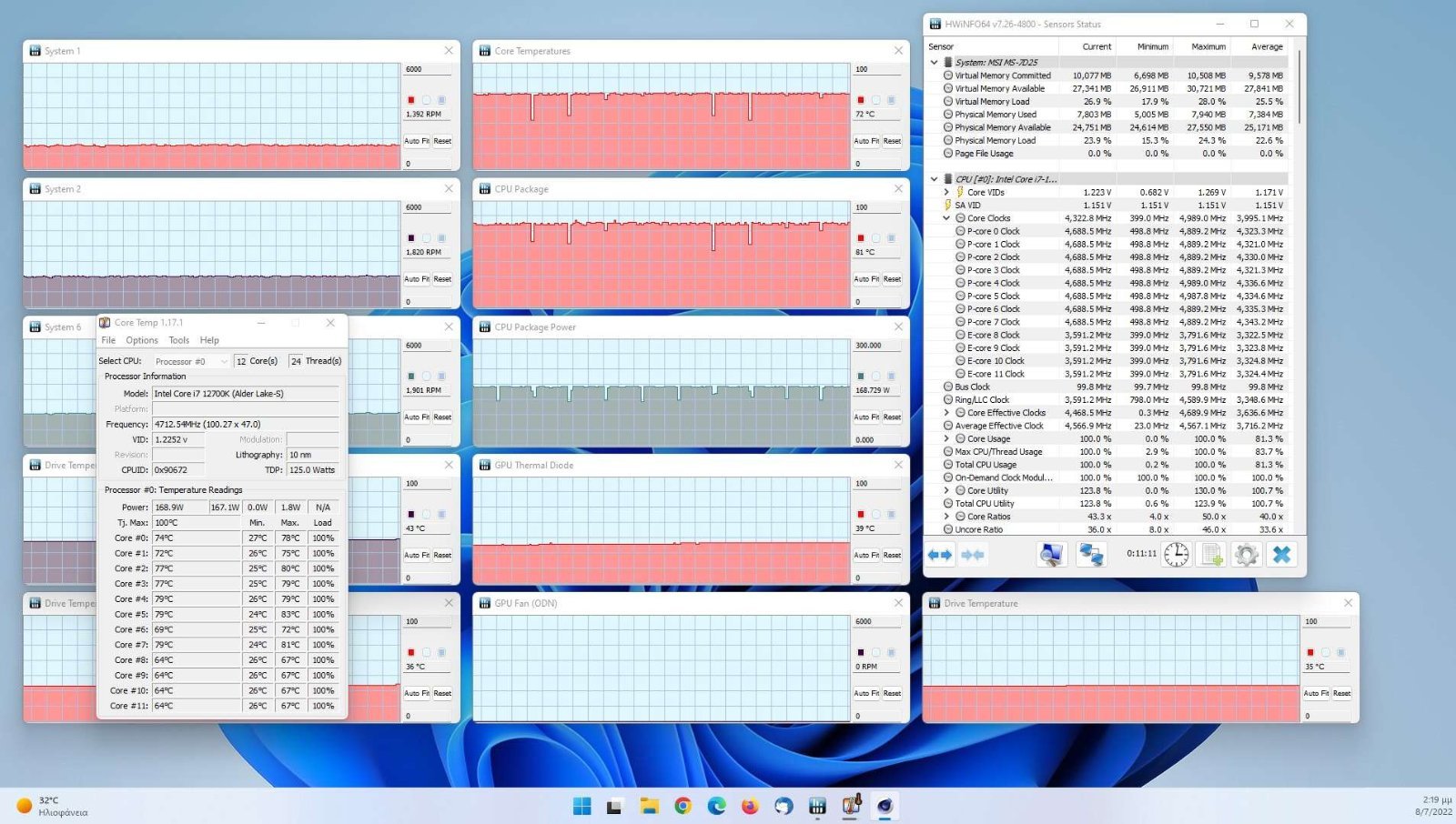This screenshot has width=1456, height=824.
Task: Expand the Core Utility row
Action: click(x=946, y=490)
